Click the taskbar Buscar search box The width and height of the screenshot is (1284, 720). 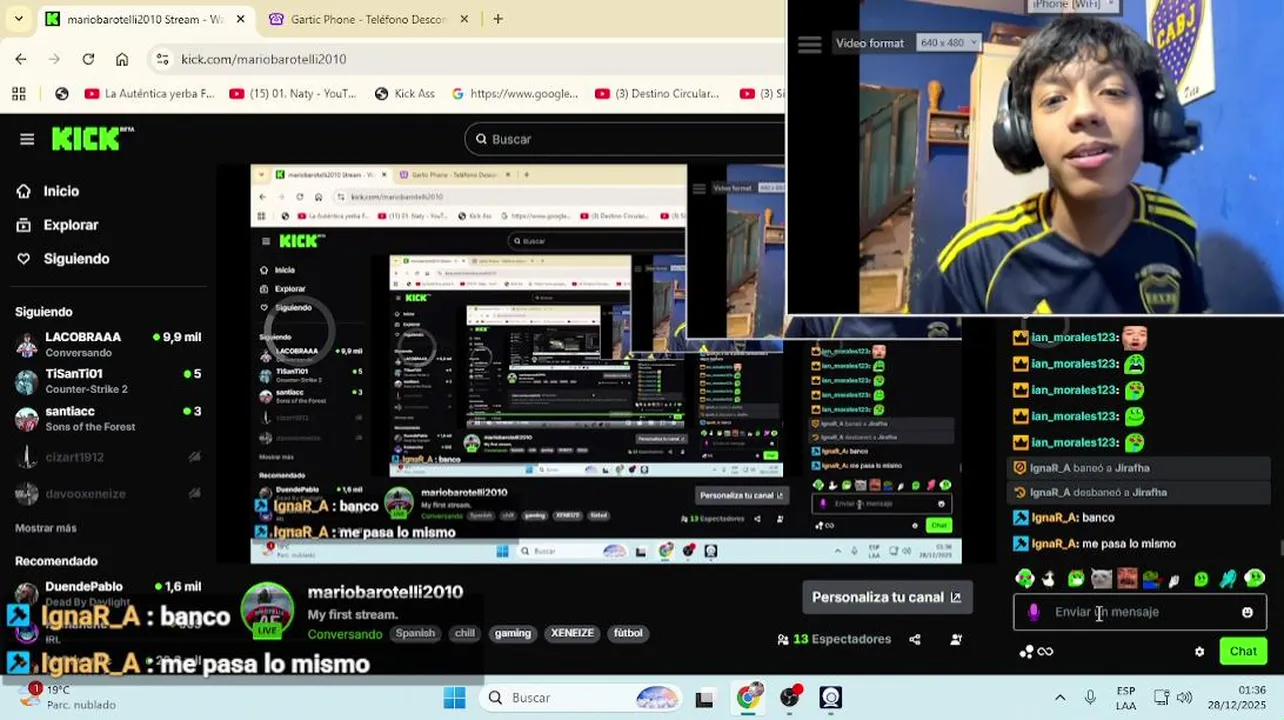click(x=582, y=697)
